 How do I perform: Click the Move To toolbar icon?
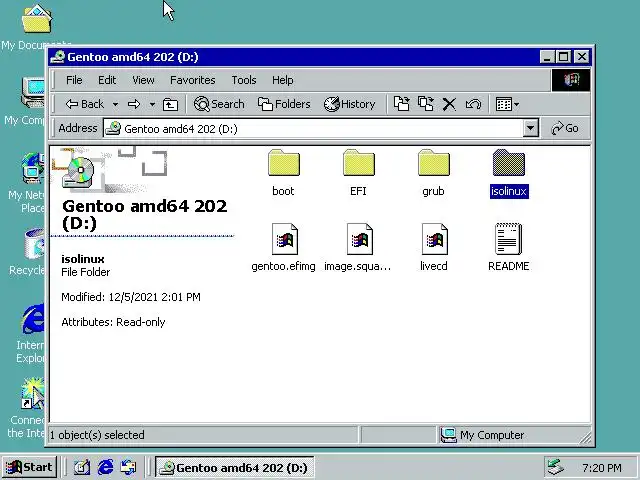pyautogui.click(x=402, y=104)
